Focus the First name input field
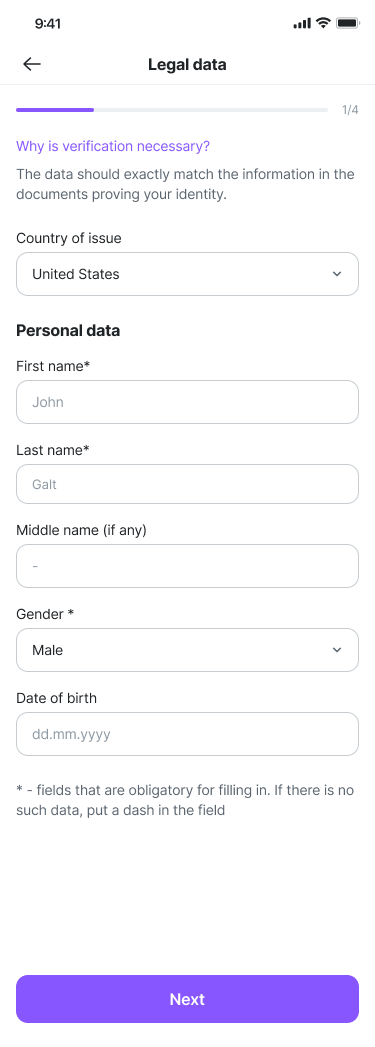This screenshot has width=375, height=1047. click(x=188, y=402)
